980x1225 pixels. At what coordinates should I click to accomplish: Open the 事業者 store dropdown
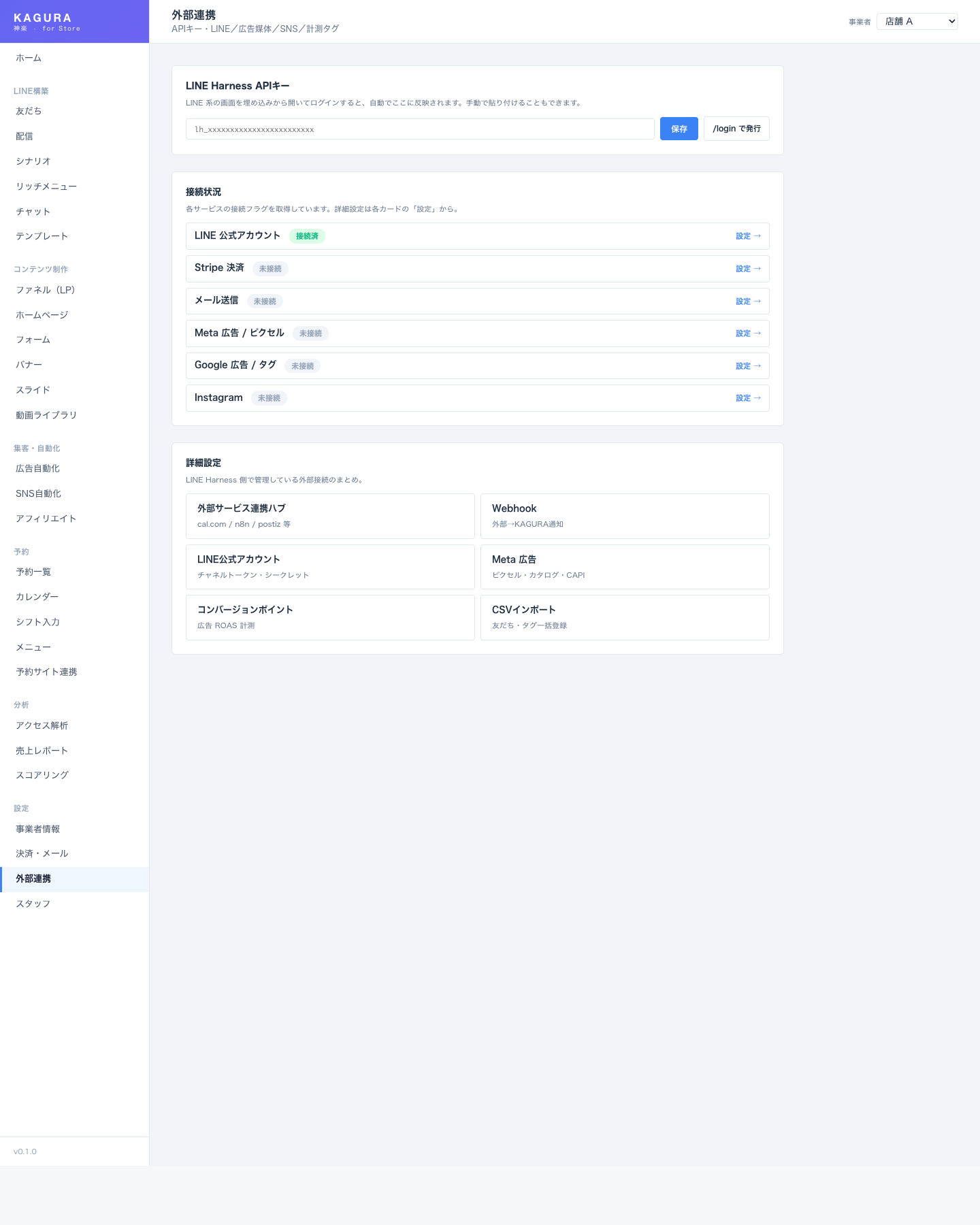point(917,22)
